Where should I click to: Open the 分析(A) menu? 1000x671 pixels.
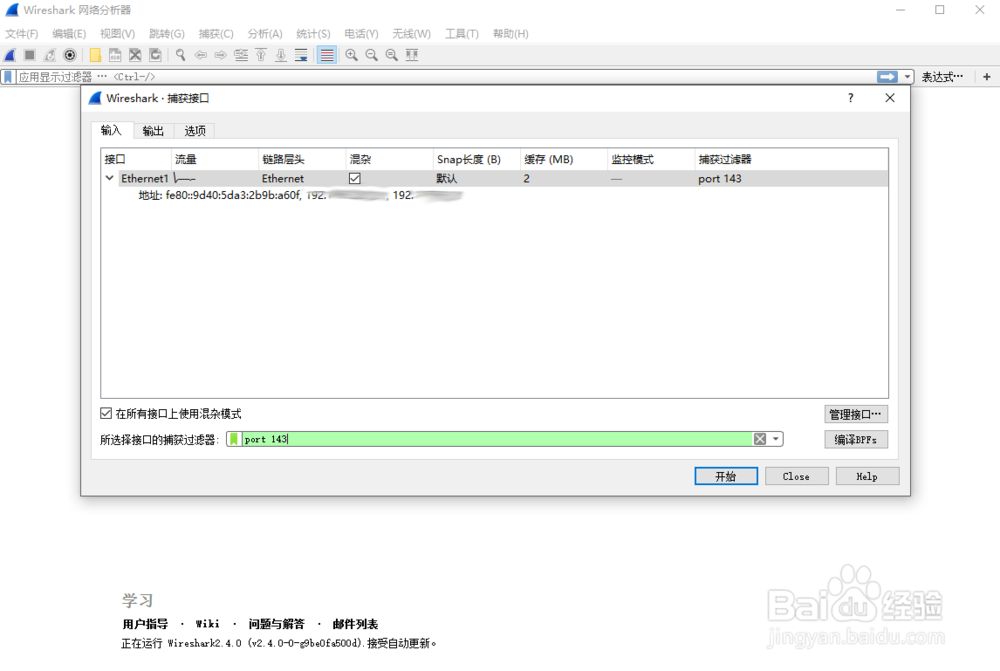click(x=265, y=34)
